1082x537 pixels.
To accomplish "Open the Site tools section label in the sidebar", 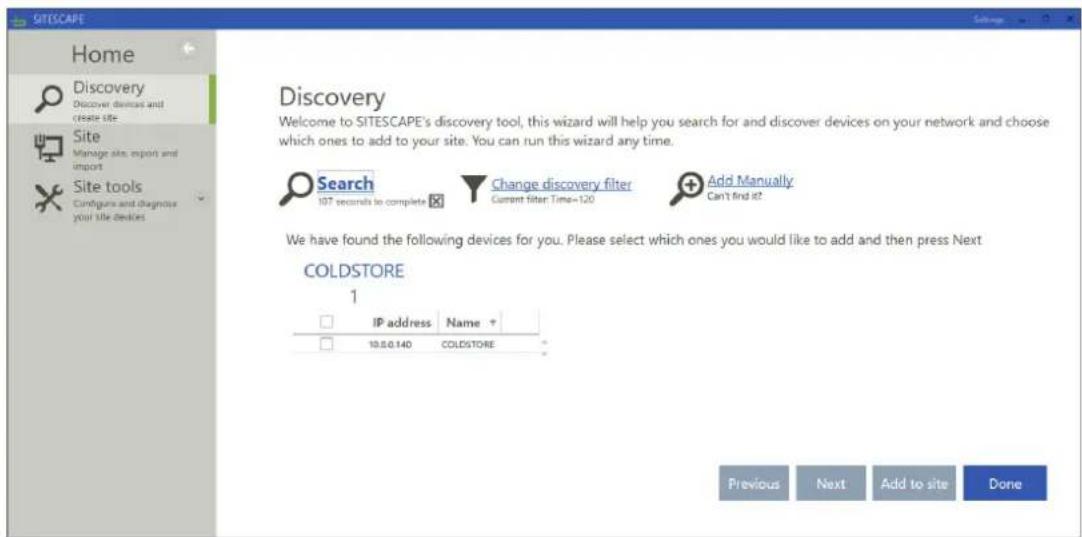I will (107, 186).
